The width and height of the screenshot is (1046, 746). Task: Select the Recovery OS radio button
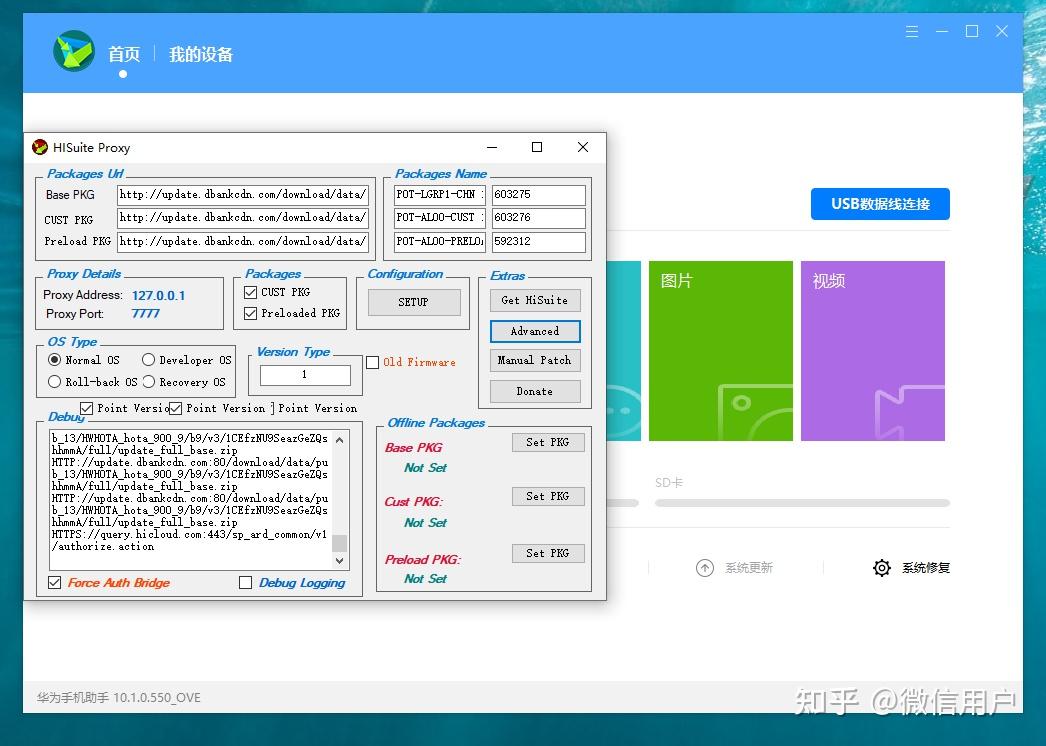[x=148, y=381]
